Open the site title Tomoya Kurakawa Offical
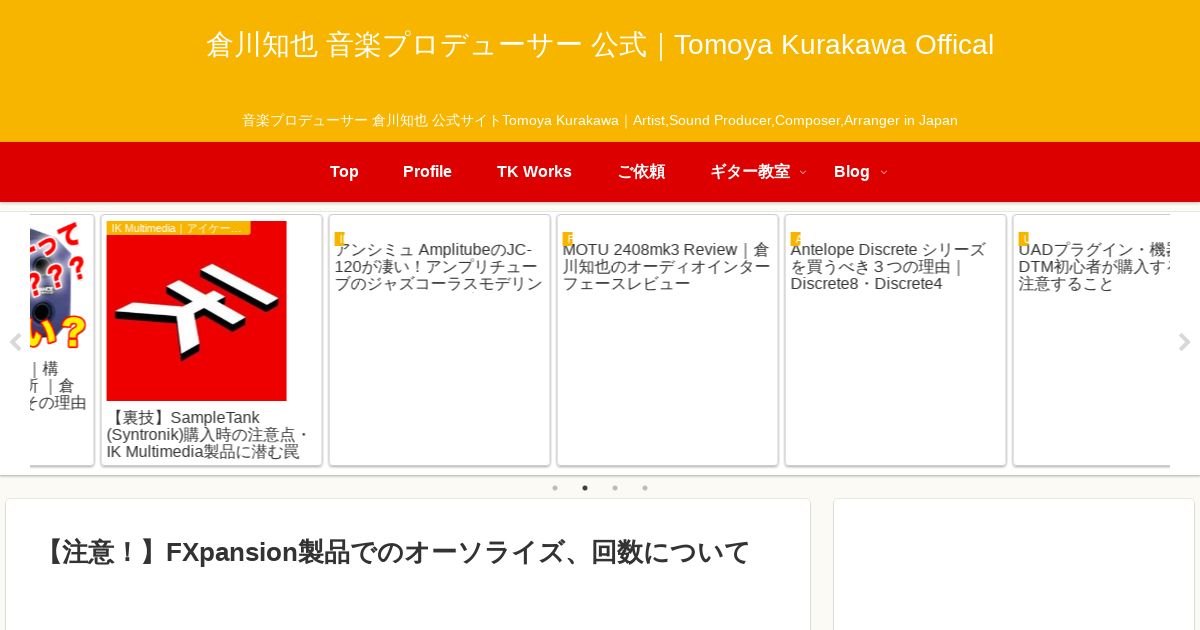 (x=600, y=45)
